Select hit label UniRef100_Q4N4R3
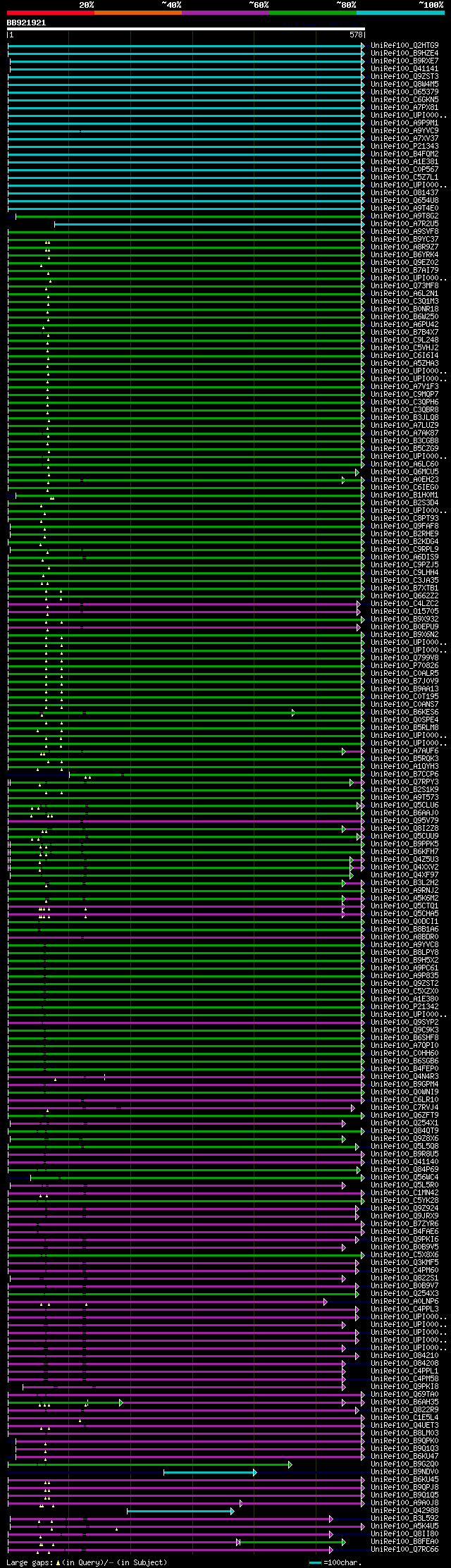This screenshot has height=1568, width=451. pos(404,1077)
